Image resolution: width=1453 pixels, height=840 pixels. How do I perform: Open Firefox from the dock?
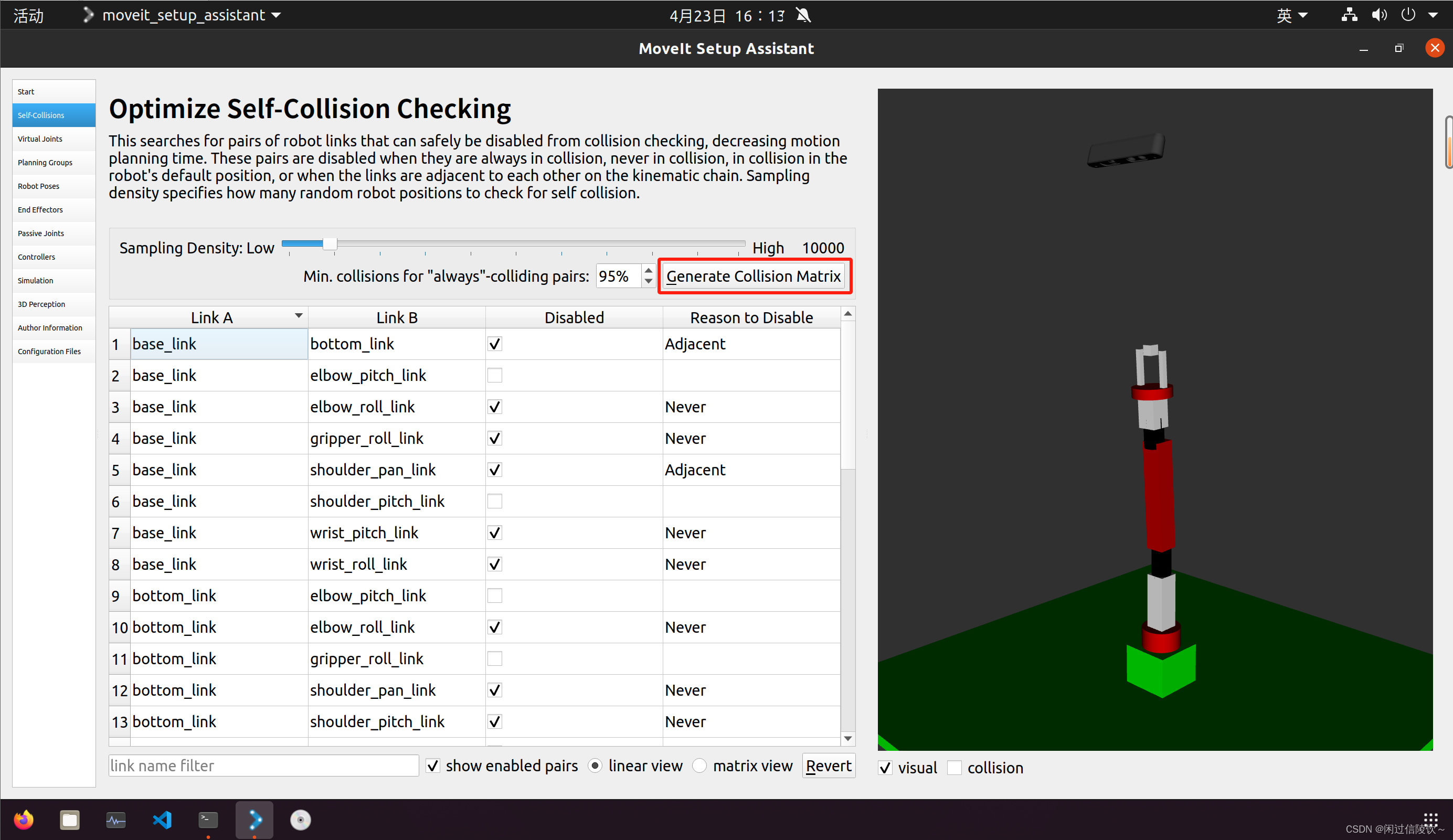click(x=24, y=819)
